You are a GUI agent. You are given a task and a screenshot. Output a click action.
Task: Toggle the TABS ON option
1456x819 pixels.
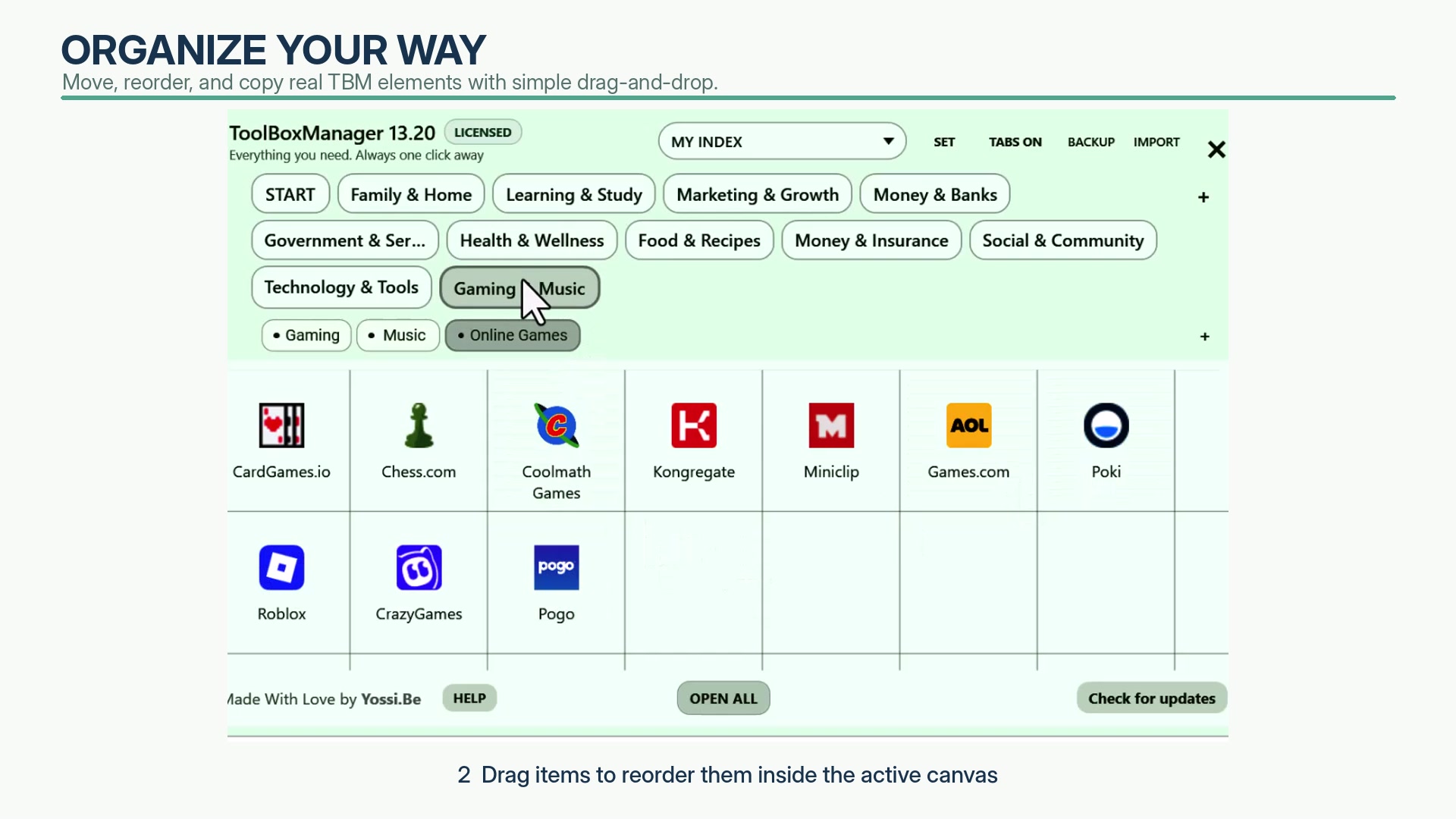click(1015, 142)
